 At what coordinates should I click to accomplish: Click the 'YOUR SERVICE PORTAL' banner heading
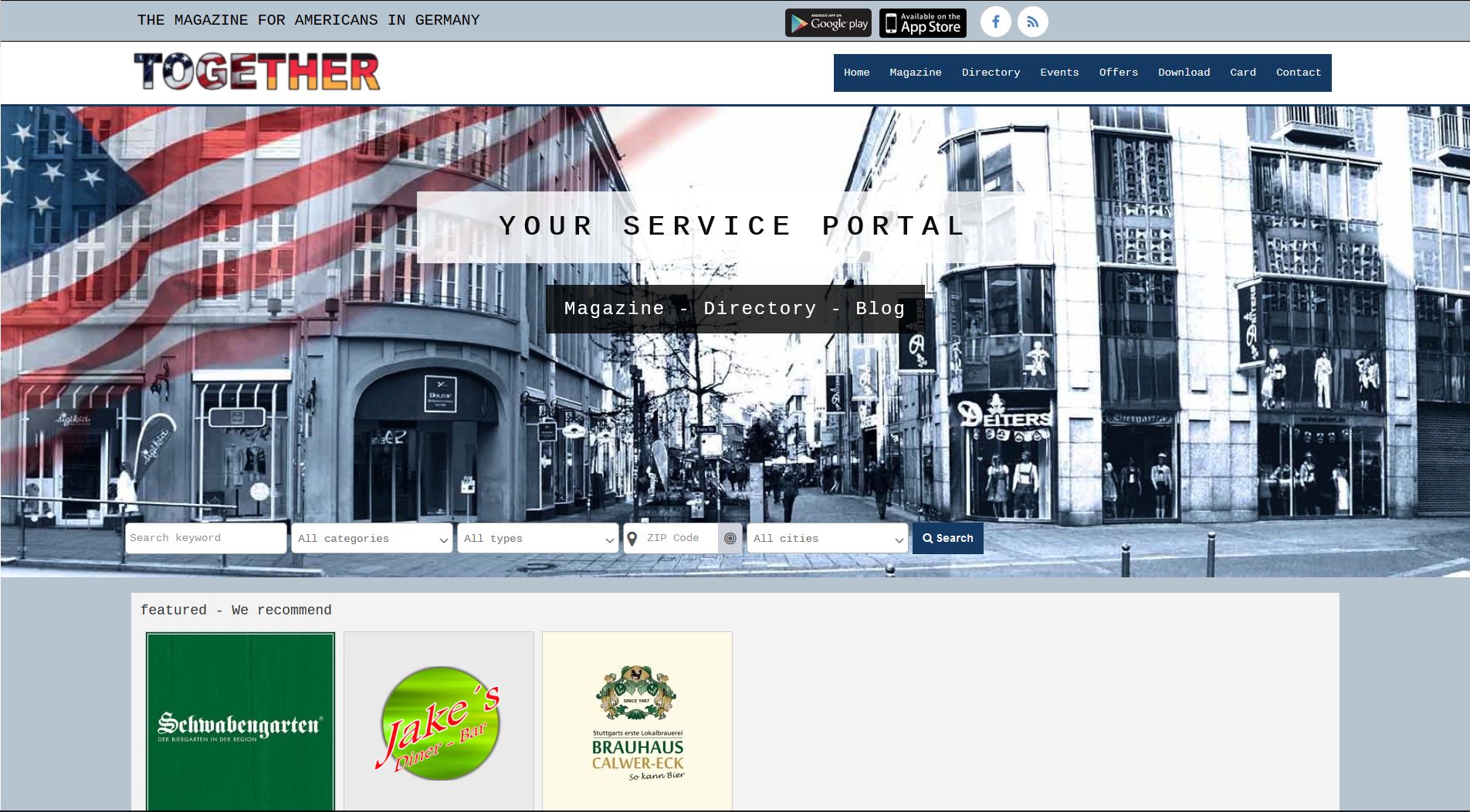[x=732, y=226]
